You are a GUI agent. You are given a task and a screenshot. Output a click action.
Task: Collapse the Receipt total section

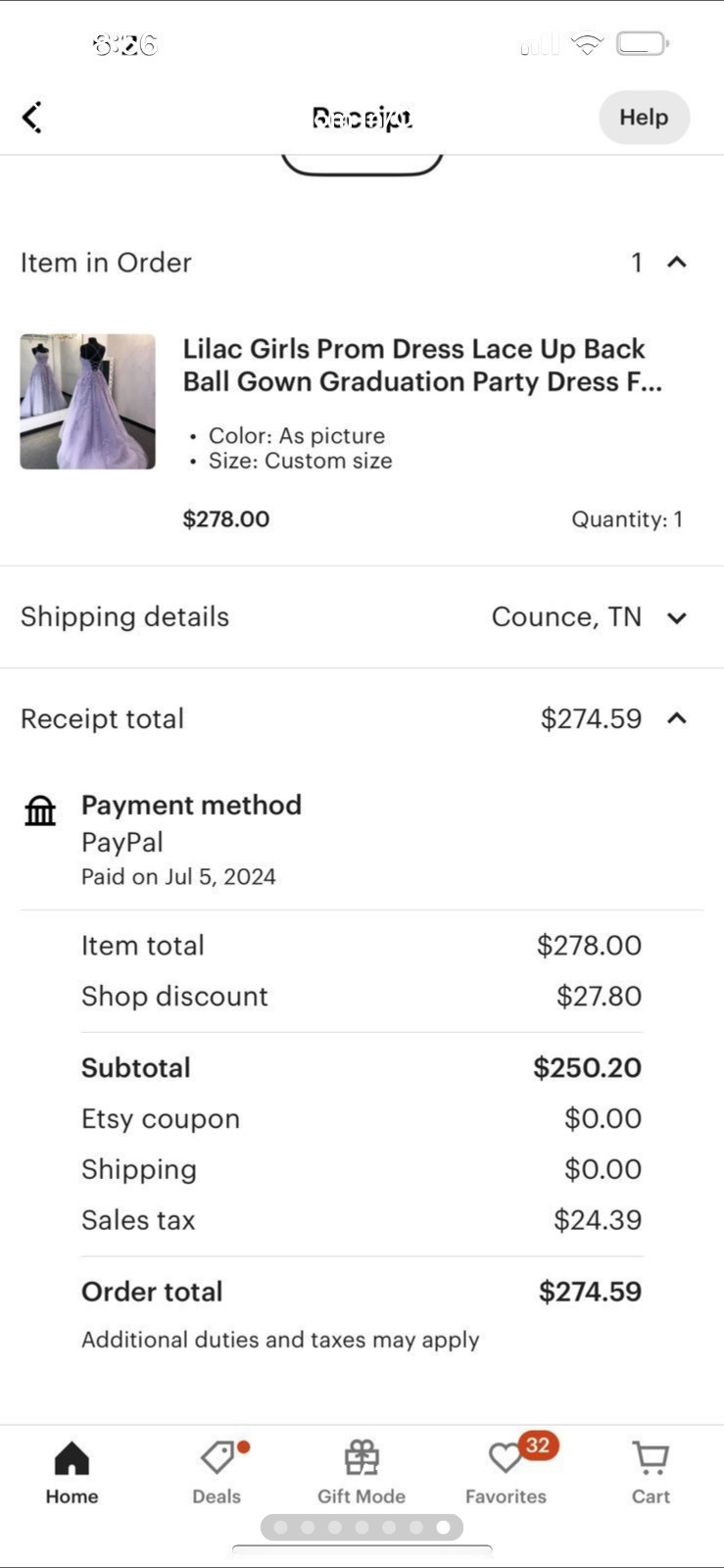677,718
